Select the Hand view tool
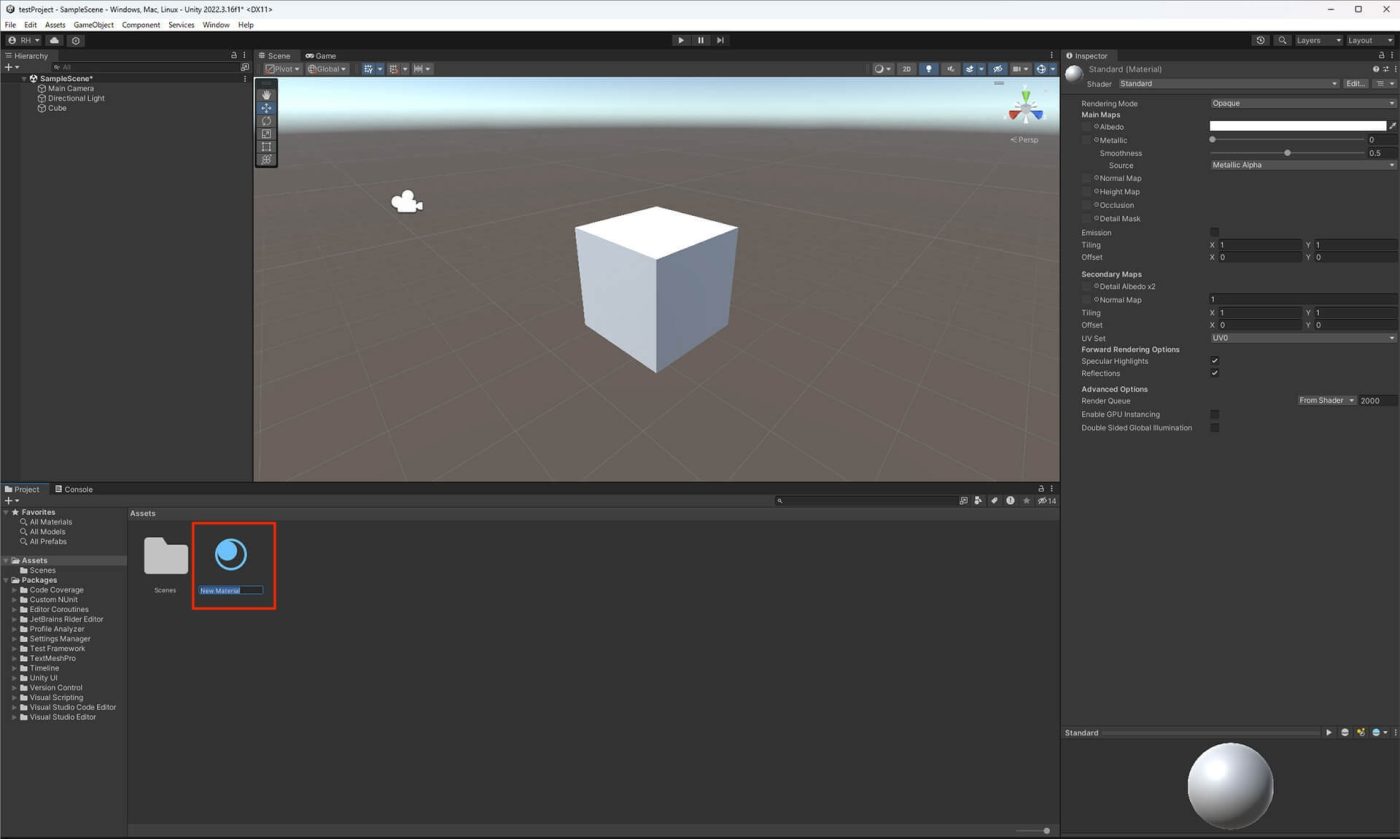Image resolution: width=1400 pixels, height=839 pixels. [266, 95]
